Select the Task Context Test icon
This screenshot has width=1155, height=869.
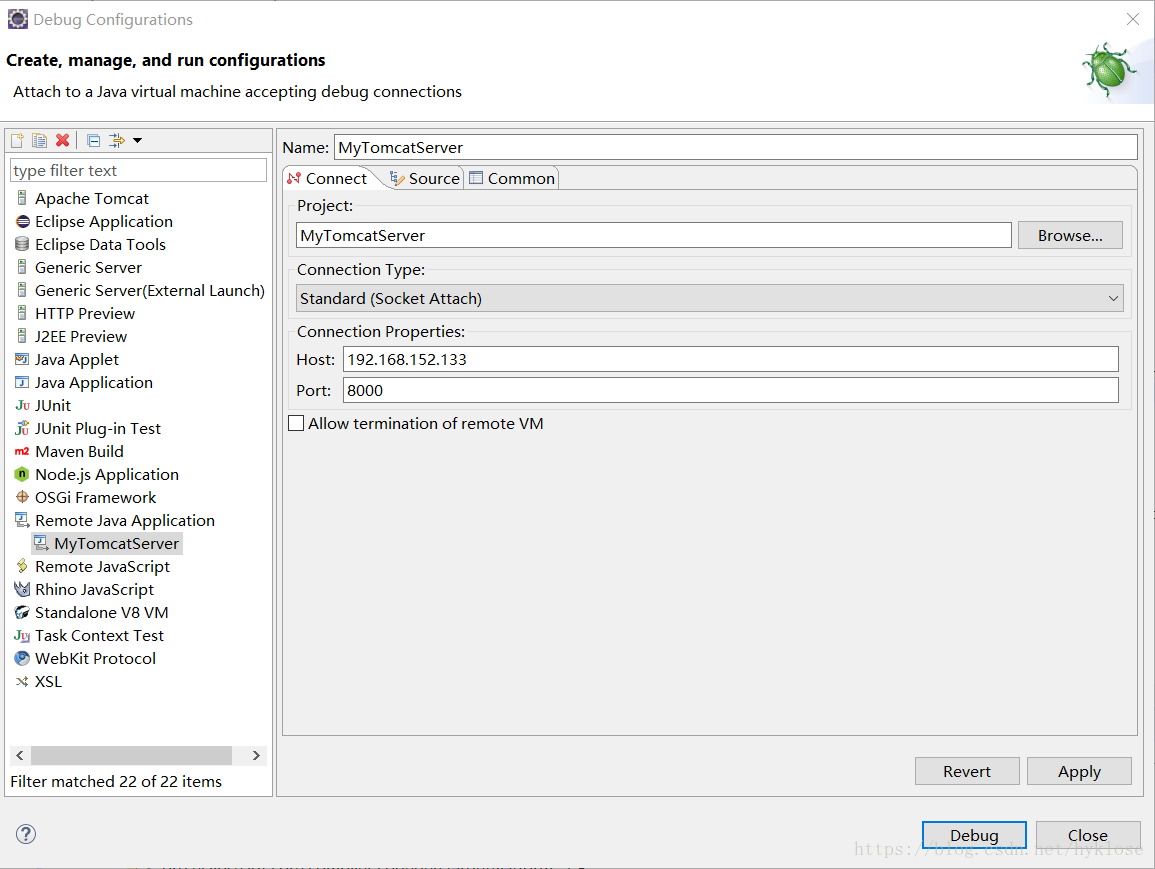point(22,636)
